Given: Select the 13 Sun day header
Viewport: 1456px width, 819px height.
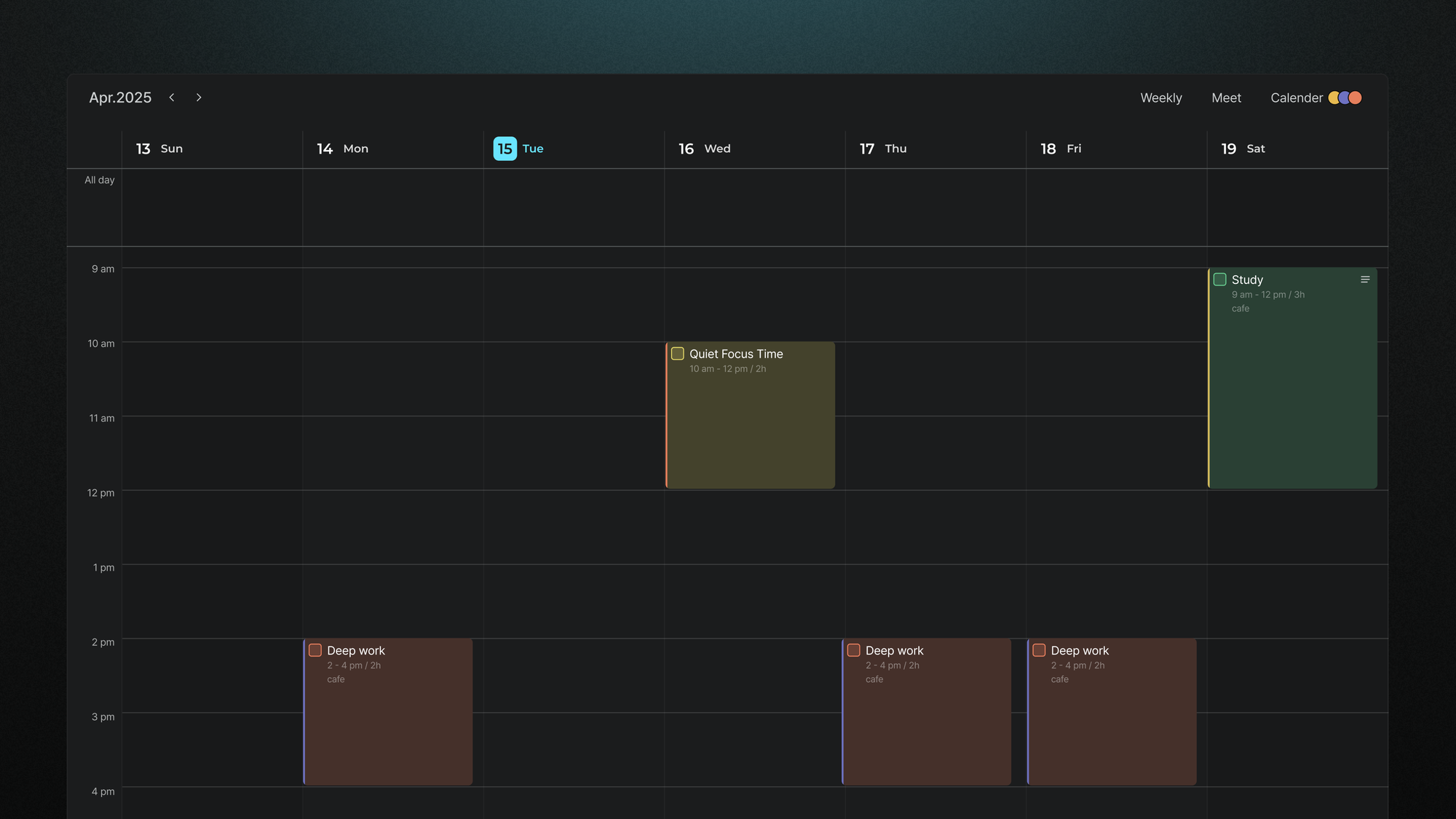Looking at the screenshot, I should pyautogui.click(x=159, y=149).
